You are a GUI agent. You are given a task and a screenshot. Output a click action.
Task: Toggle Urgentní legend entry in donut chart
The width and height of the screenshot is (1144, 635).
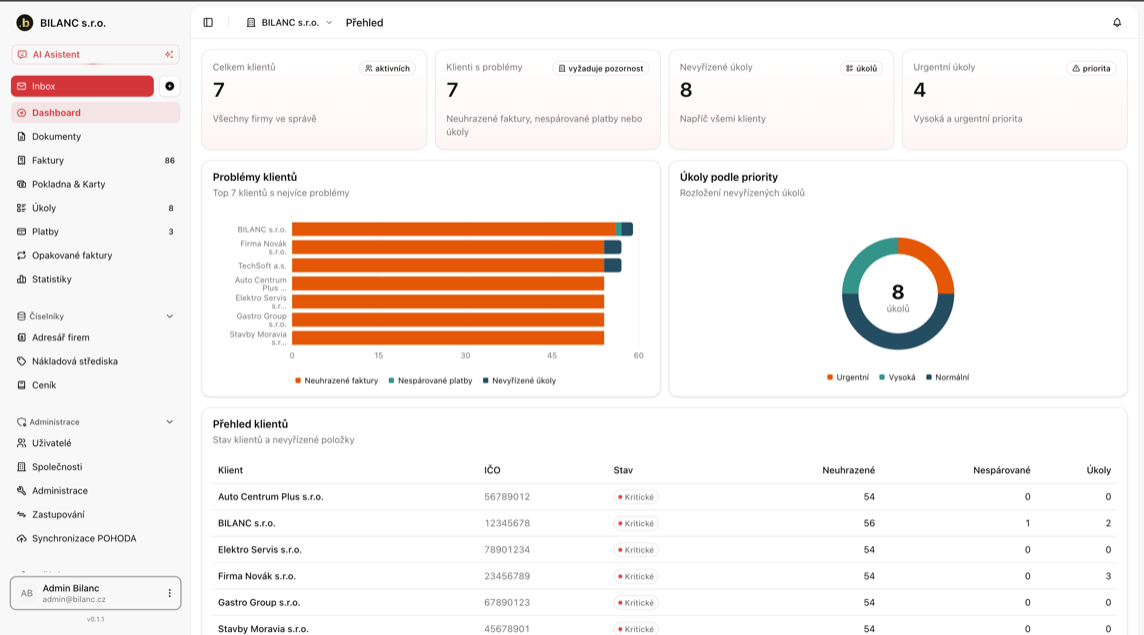848,377
